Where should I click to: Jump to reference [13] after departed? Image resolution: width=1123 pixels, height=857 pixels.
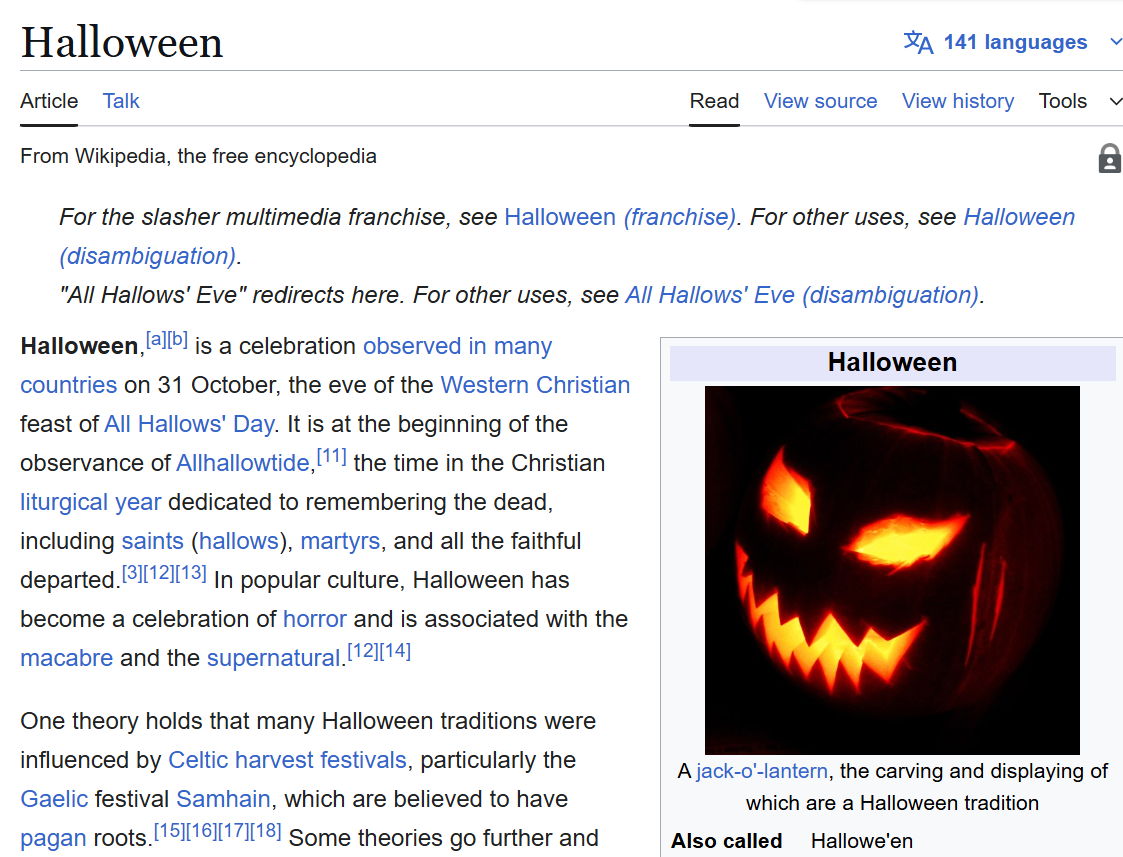pyautogui.click(x=191, y=573)
